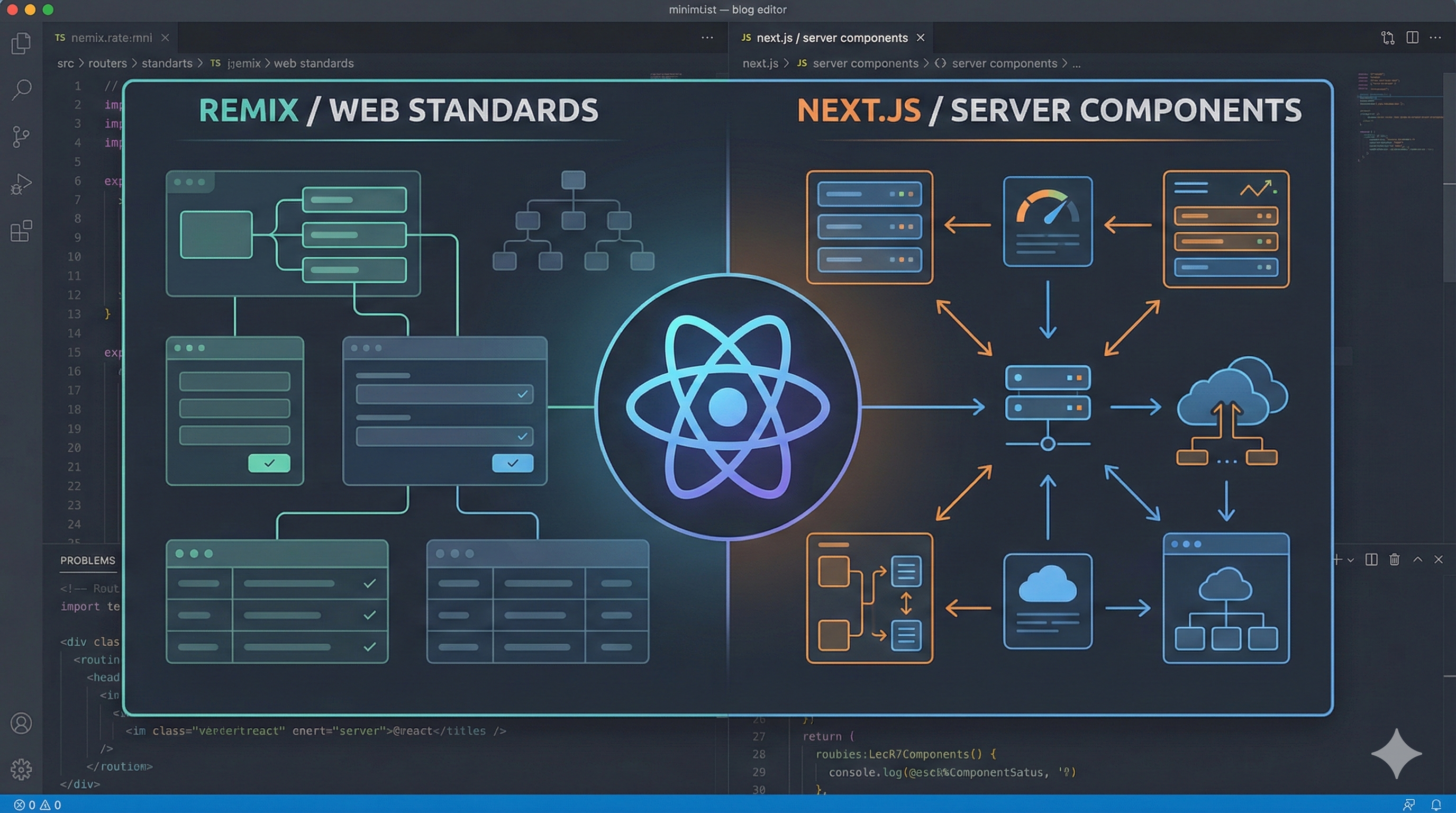The height and width of the screenshot is (813, 1456).
Task: Open the Extensions view
Action: click(21, 232)
